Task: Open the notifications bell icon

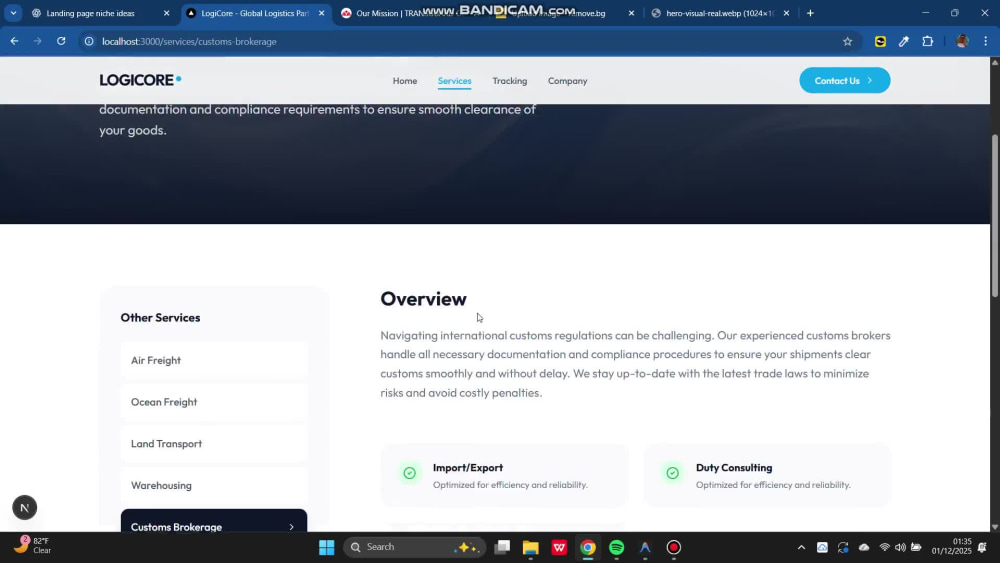Action: pos(983,547)
